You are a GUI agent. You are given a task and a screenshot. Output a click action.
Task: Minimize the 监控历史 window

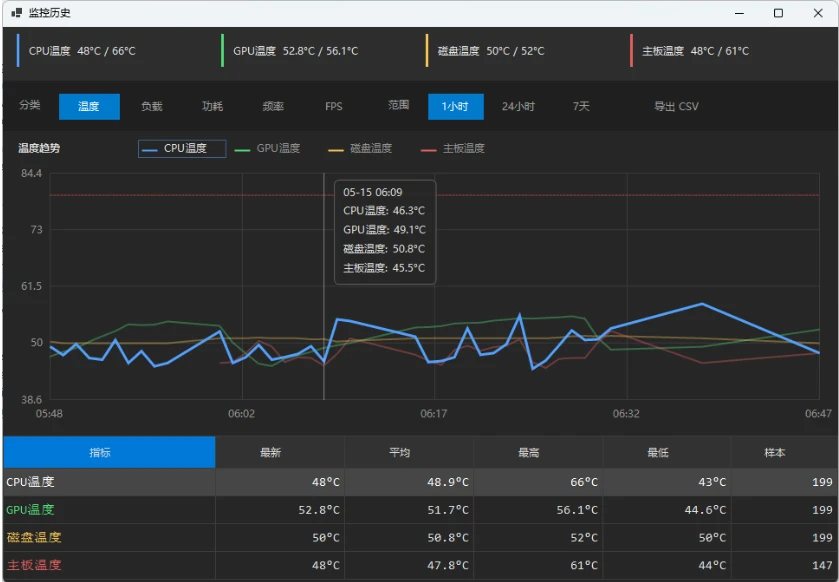739,13
